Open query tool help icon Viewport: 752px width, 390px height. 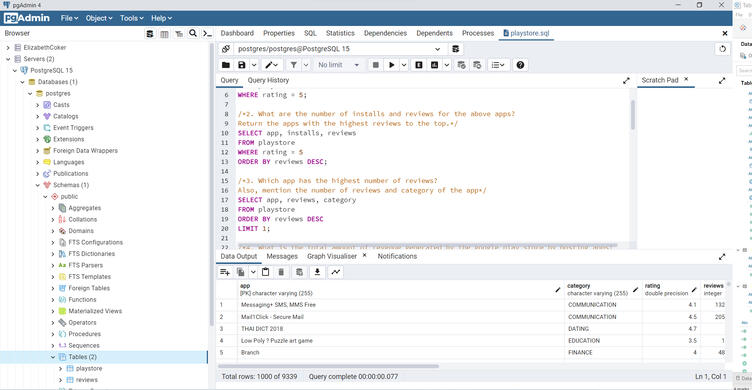point(520,65)
